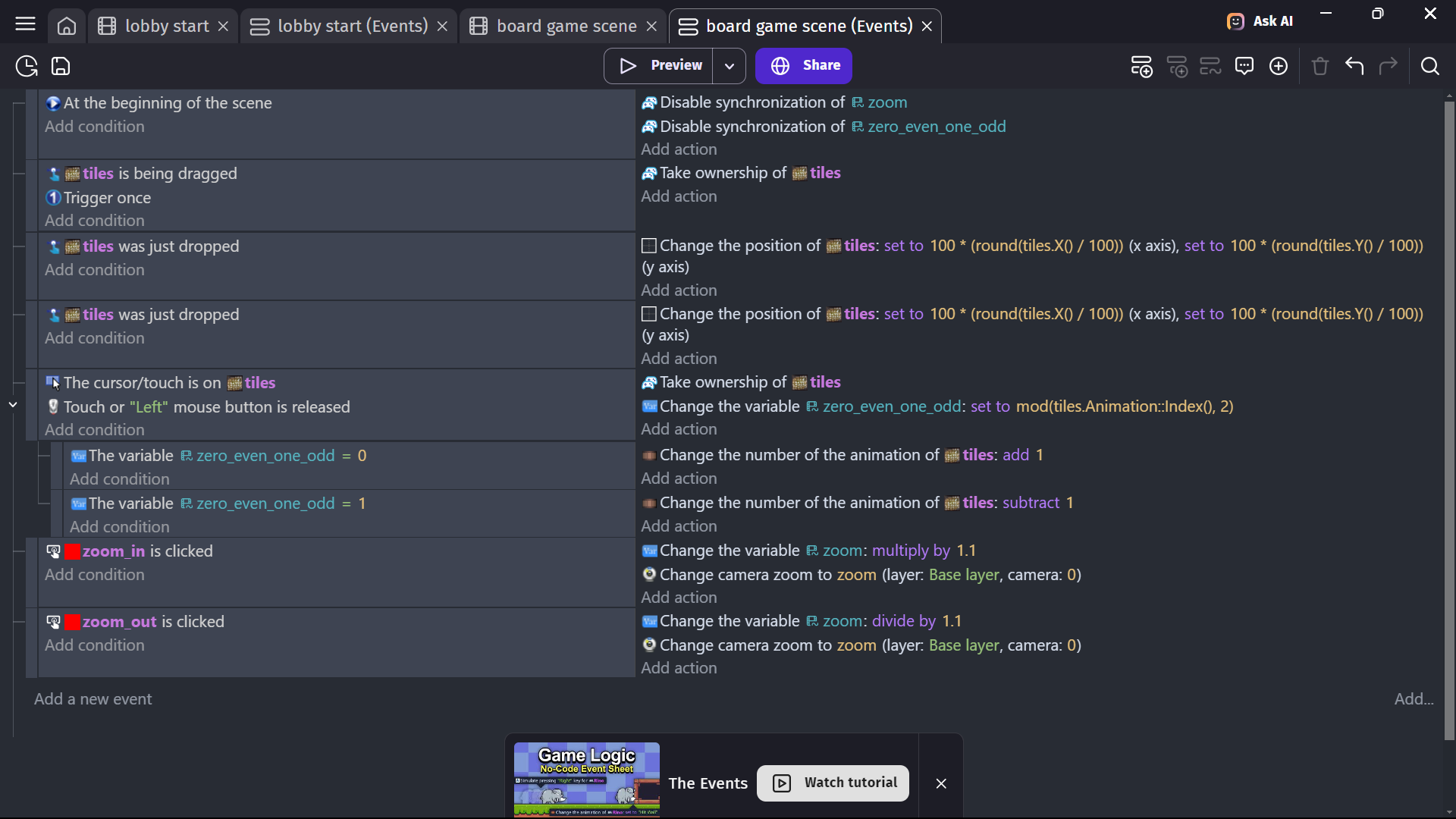Open the Preview options dropdown arrow
1456x819 pixels.
[x=729, y=66]
